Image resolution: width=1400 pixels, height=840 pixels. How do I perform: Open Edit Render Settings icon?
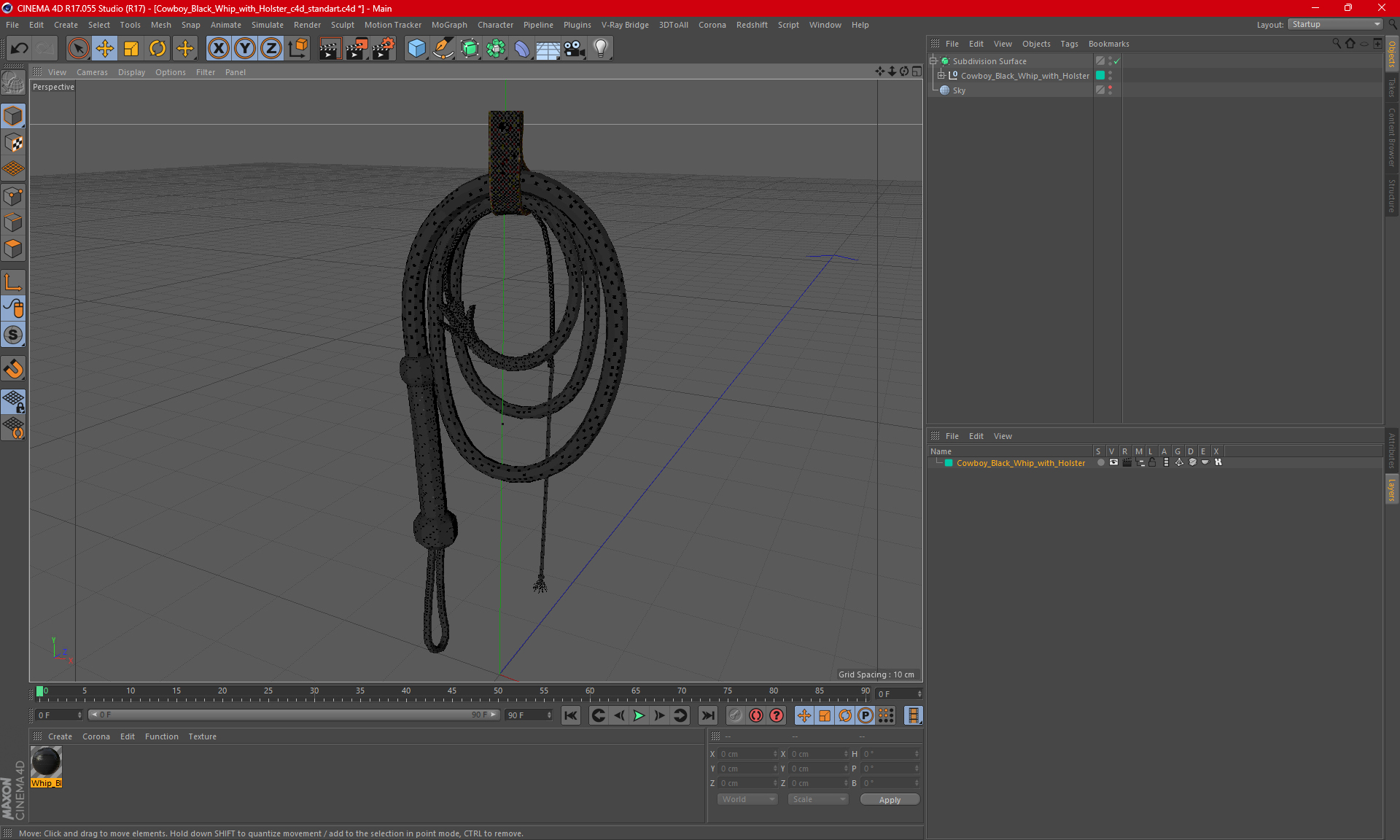pyautogui.click(x=384, y=49)
